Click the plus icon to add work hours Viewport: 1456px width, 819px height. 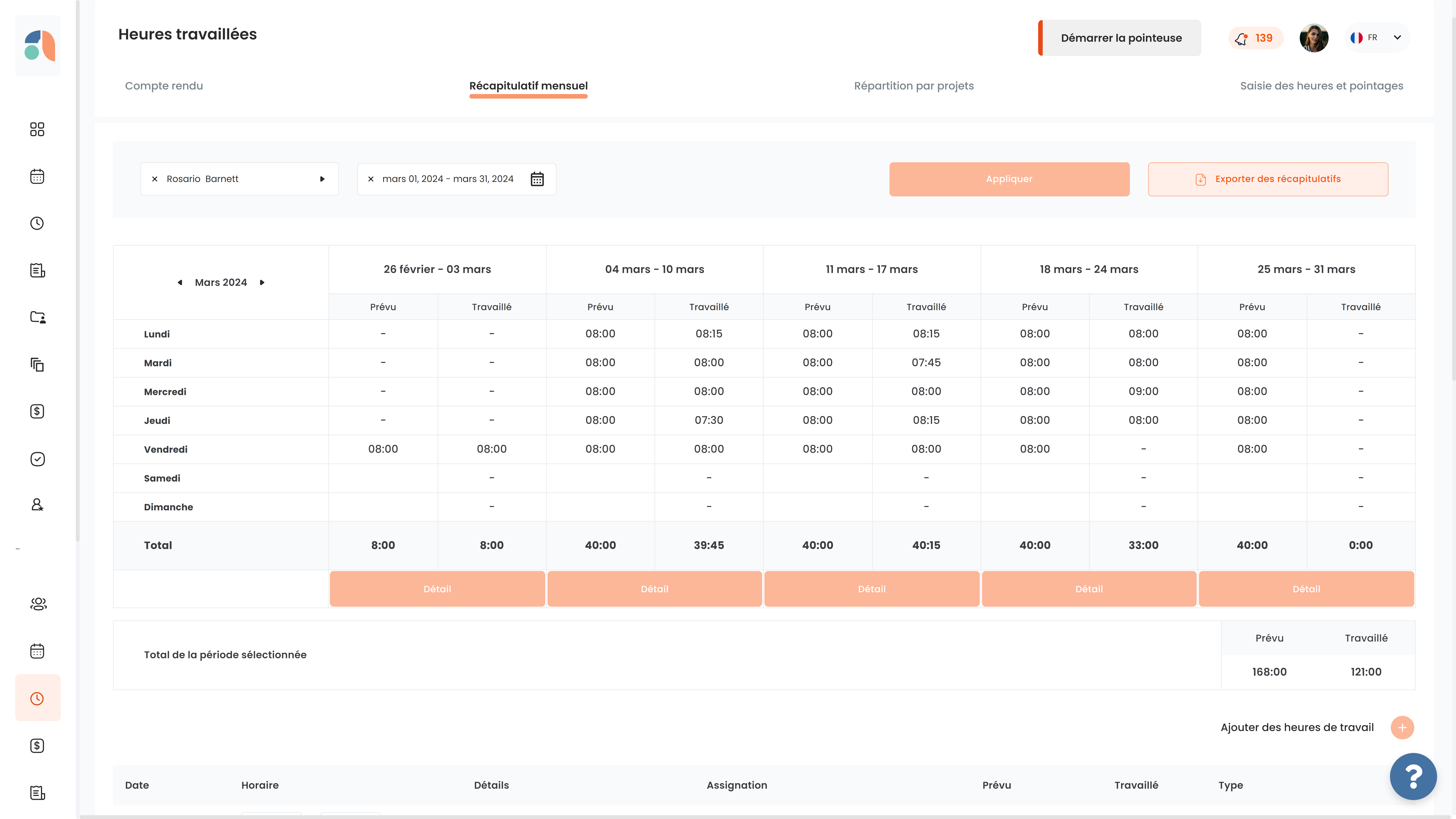click(1402, 727)
